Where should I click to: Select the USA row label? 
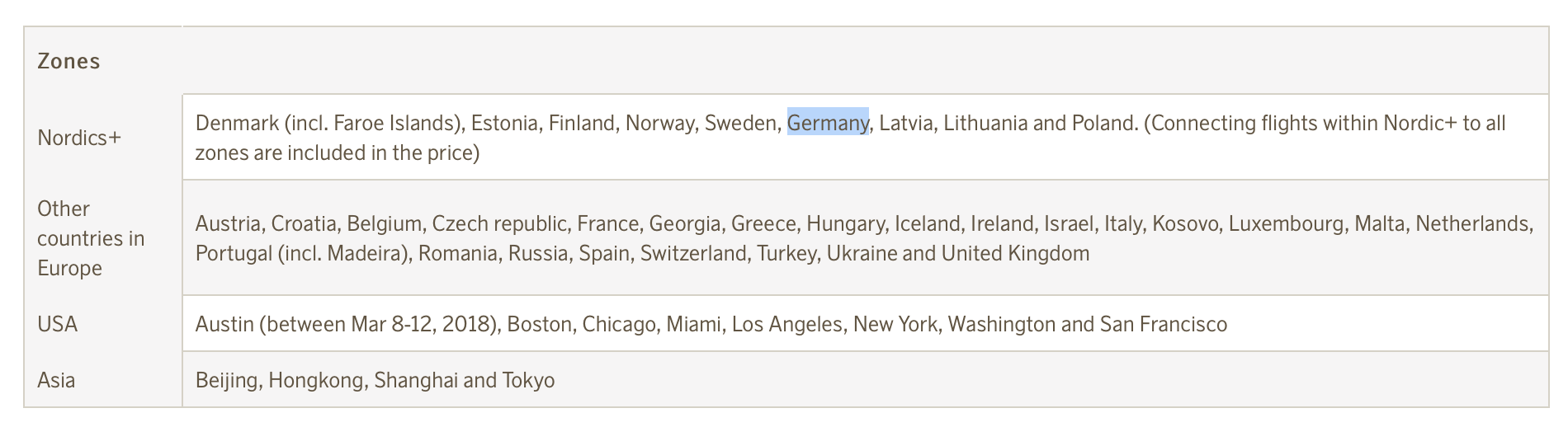(58, 324)
